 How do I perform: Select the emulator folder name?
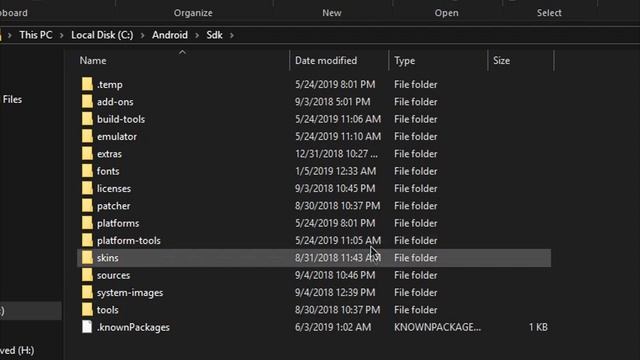[117, 137]
